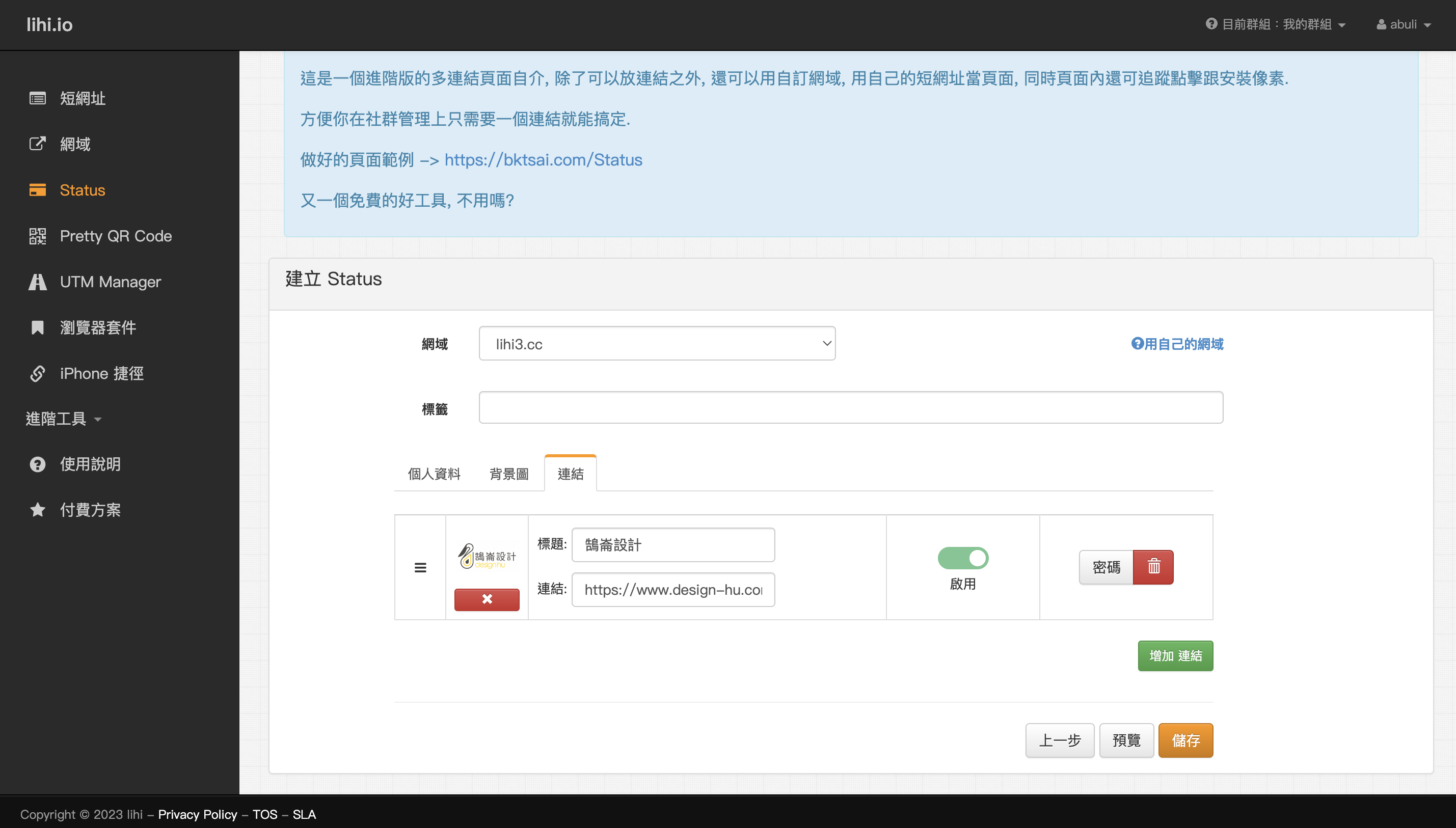Open 短網址 in the sidebar
This screenshot has height=828, width=1456.
[83, 98]
